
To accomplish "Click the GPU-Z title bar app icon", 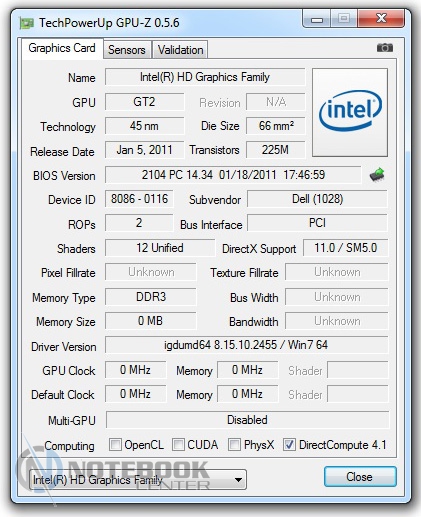I will pyautogui.click(x=27, y=23).
